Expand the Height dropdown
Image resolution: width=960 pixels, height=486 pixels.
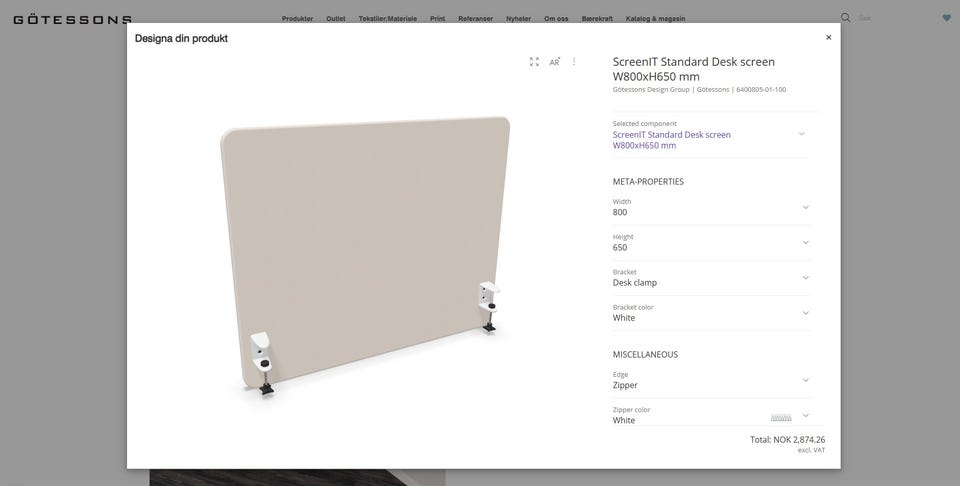[711, 242]
